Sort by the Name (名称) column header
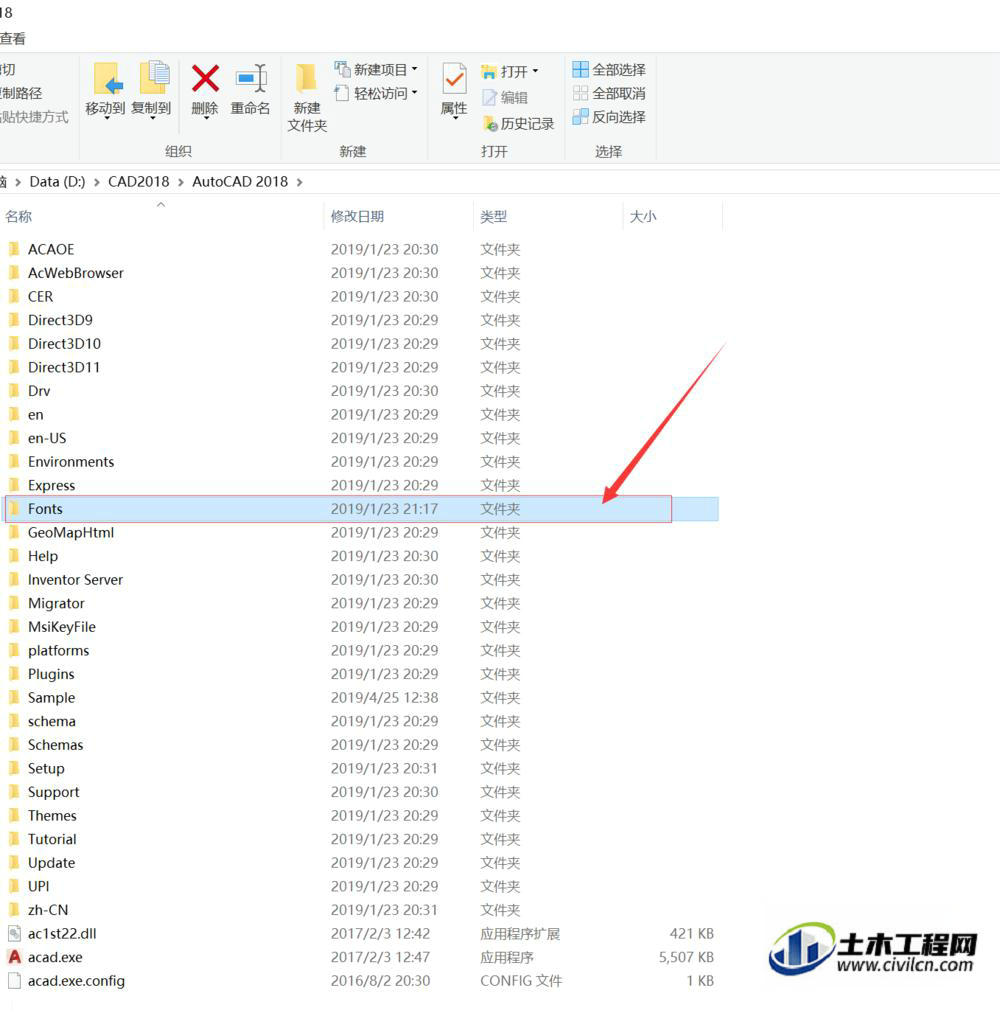 (18, 216)
